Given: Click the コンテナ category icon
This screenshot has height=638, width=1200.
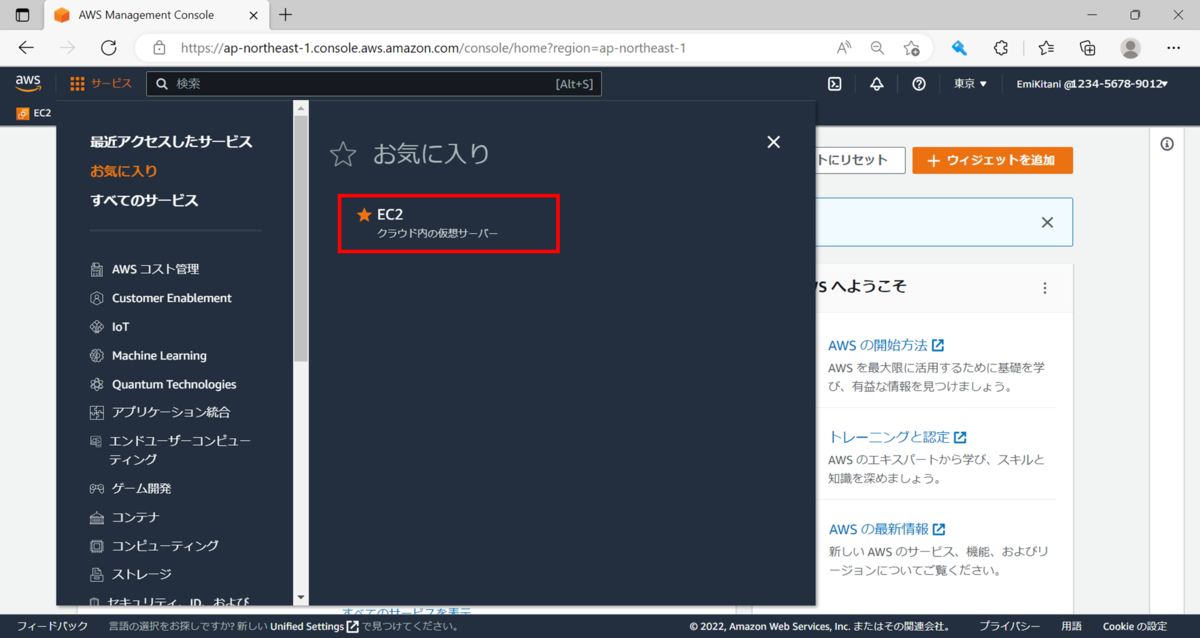Looking at the screenshot, I should pyautogui.click(x=97, y=518).
